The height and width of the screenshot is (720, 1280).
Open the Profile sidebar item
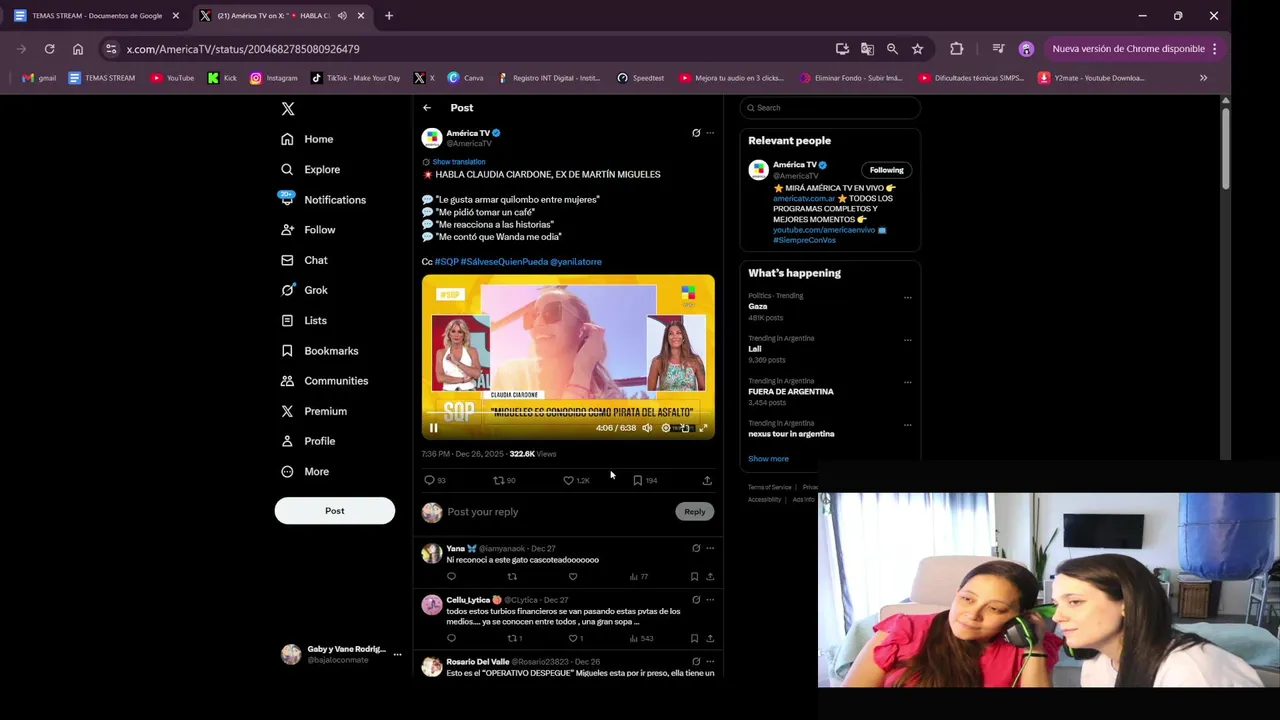click(x=308, y=441)
